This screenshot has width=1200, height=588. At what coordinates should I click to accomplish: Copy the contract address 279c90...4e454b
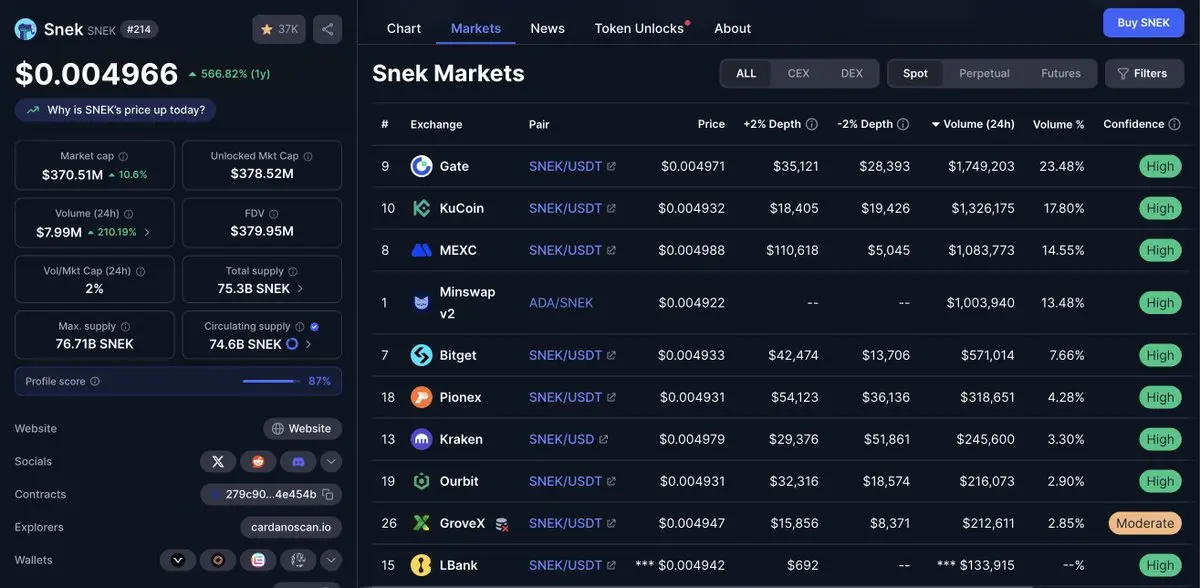click(327, 494)
